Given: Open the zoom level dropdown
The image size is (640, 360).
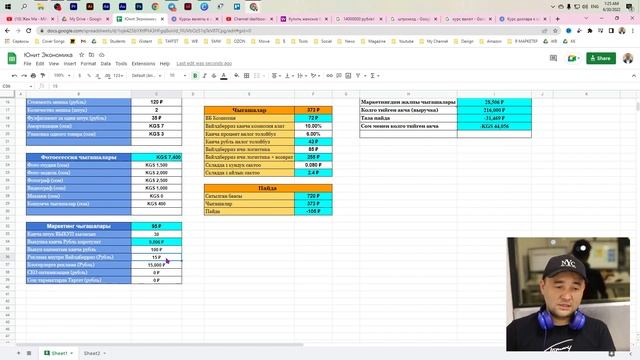Looking at the screenshot, I should click(62, 76).
